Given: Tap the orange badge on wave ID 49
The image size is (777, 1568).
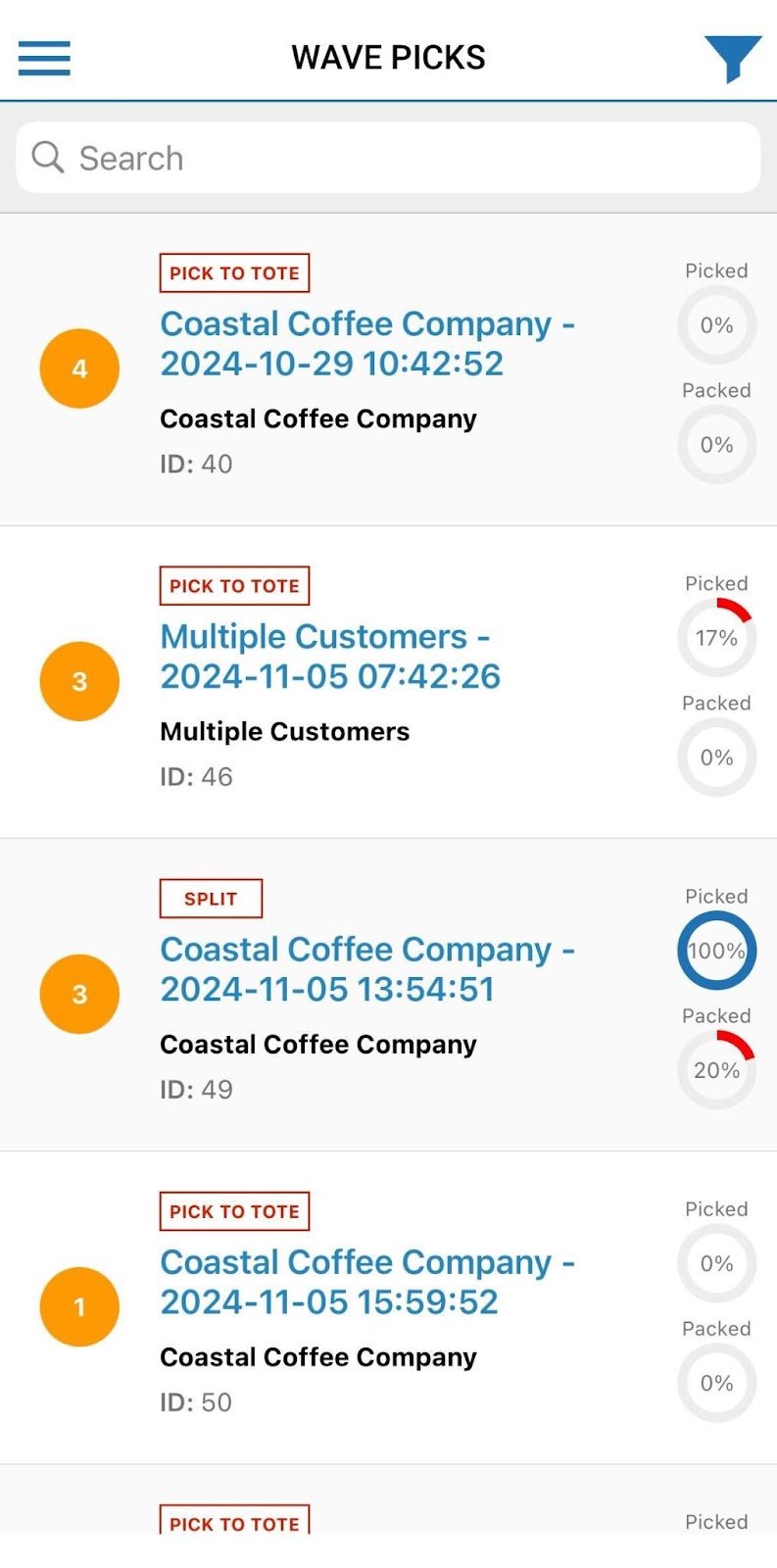Looking at the screenshot, I should pyautogui.click(x=79, y=994).
